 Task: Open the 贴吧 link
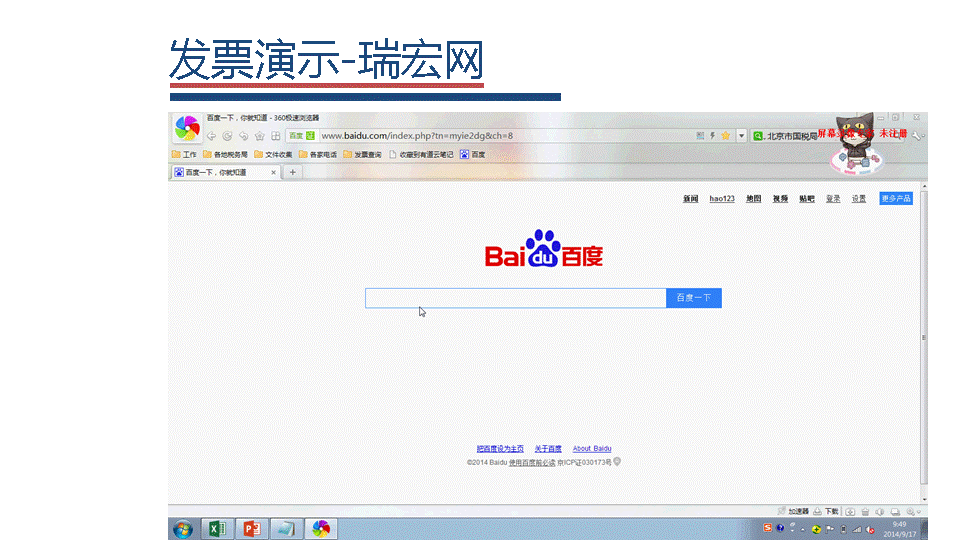807,199
